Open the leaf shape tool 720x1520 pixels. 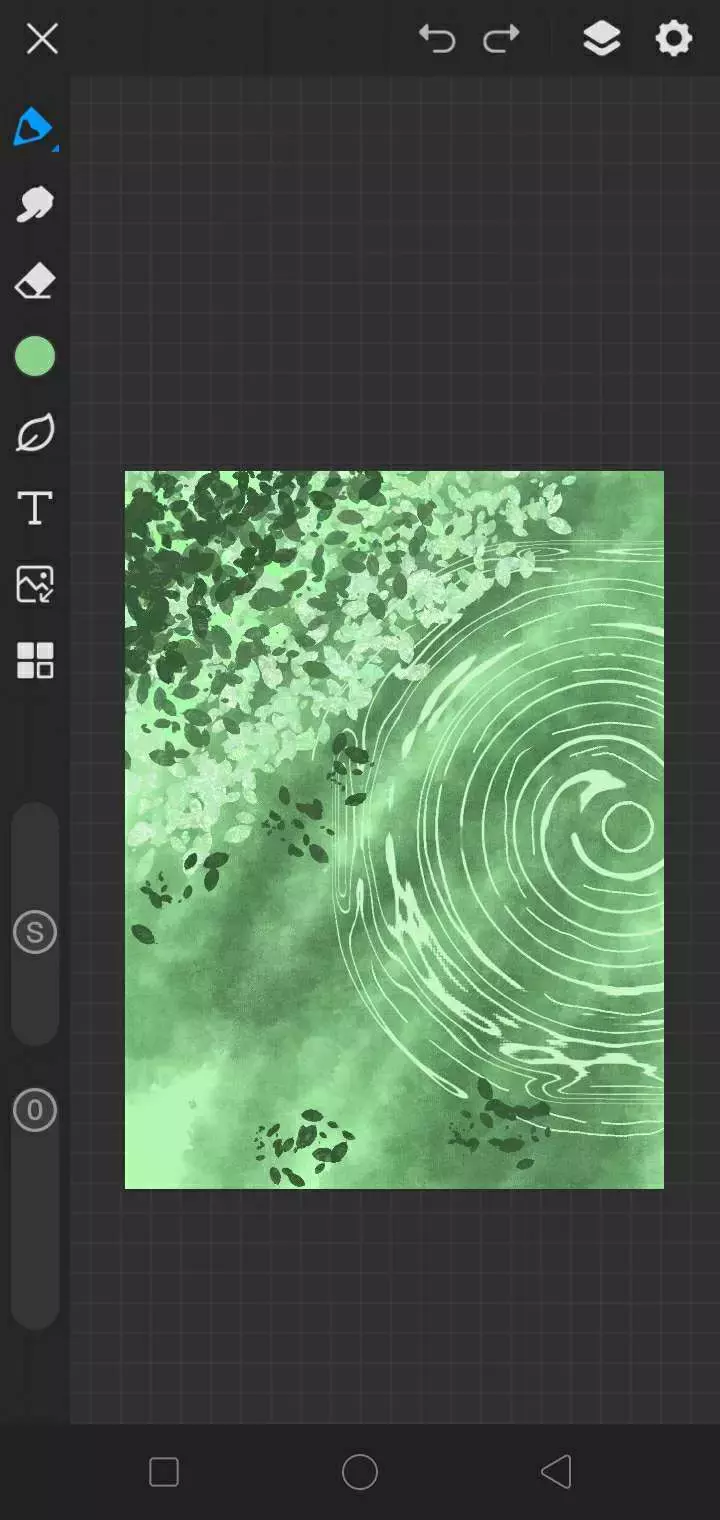(x=35, y=433)
